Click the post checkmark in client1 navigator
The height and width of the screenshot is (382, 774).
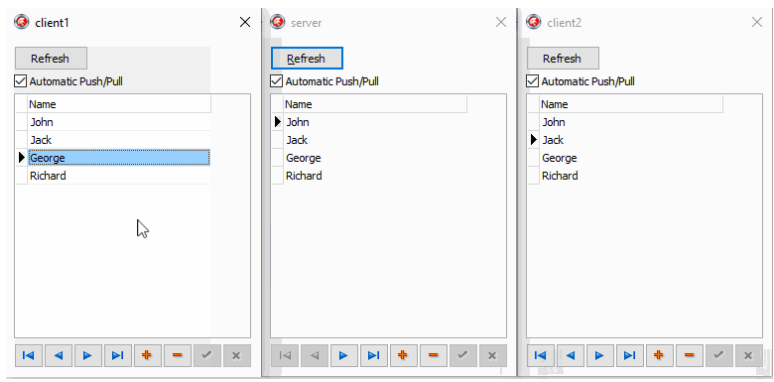207,355
